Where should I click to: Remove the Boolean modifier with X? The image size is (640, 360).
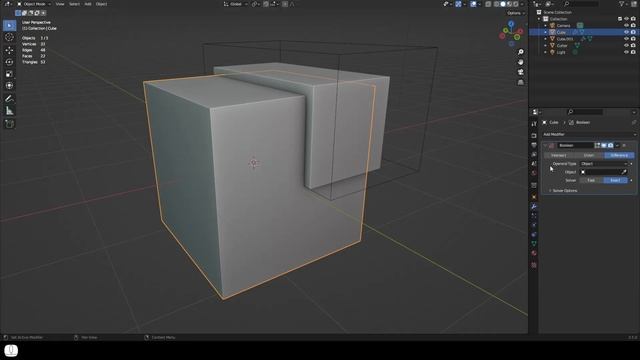coord(624,145)
